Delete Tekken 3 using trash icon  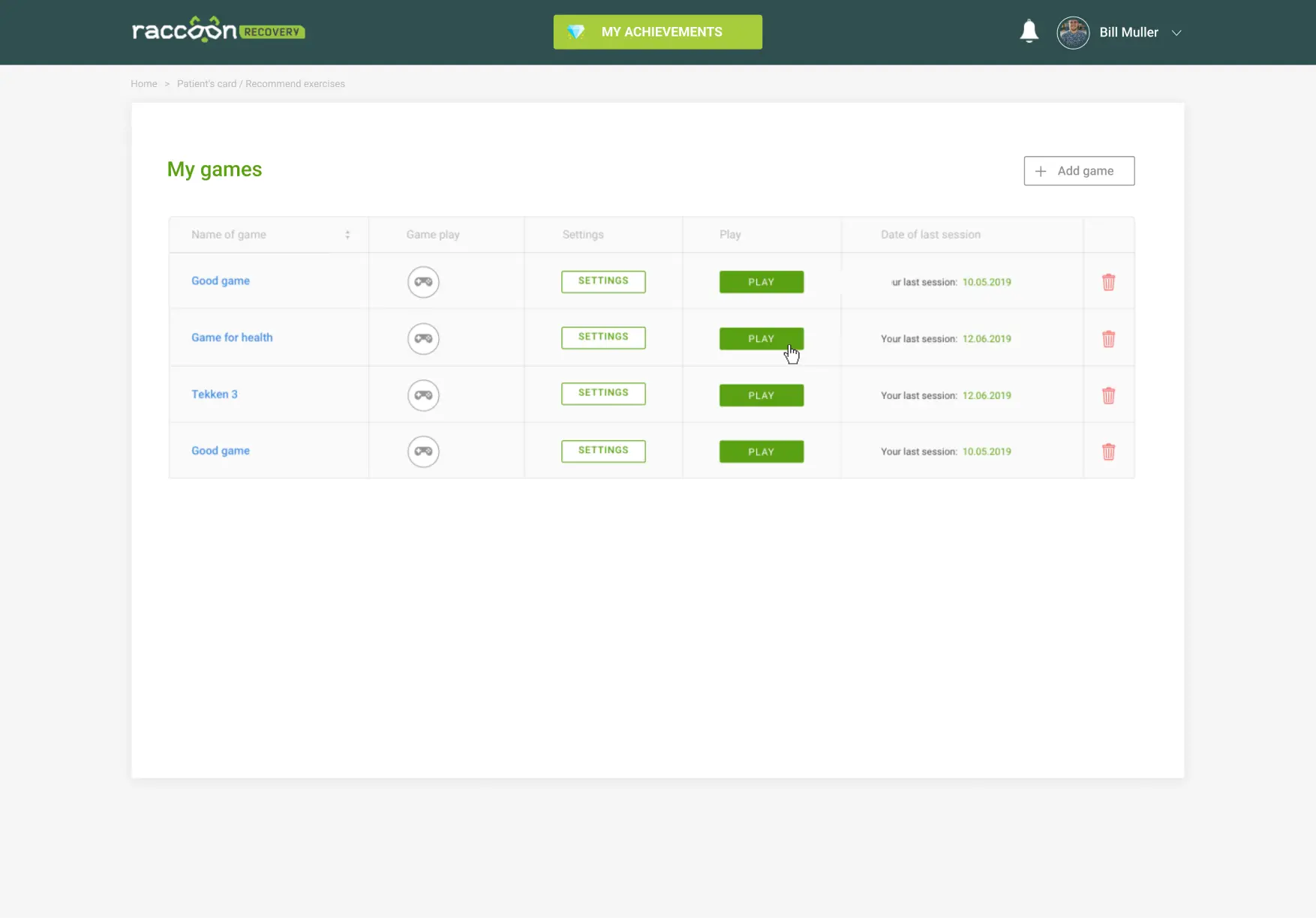(x=1108, y=395)
